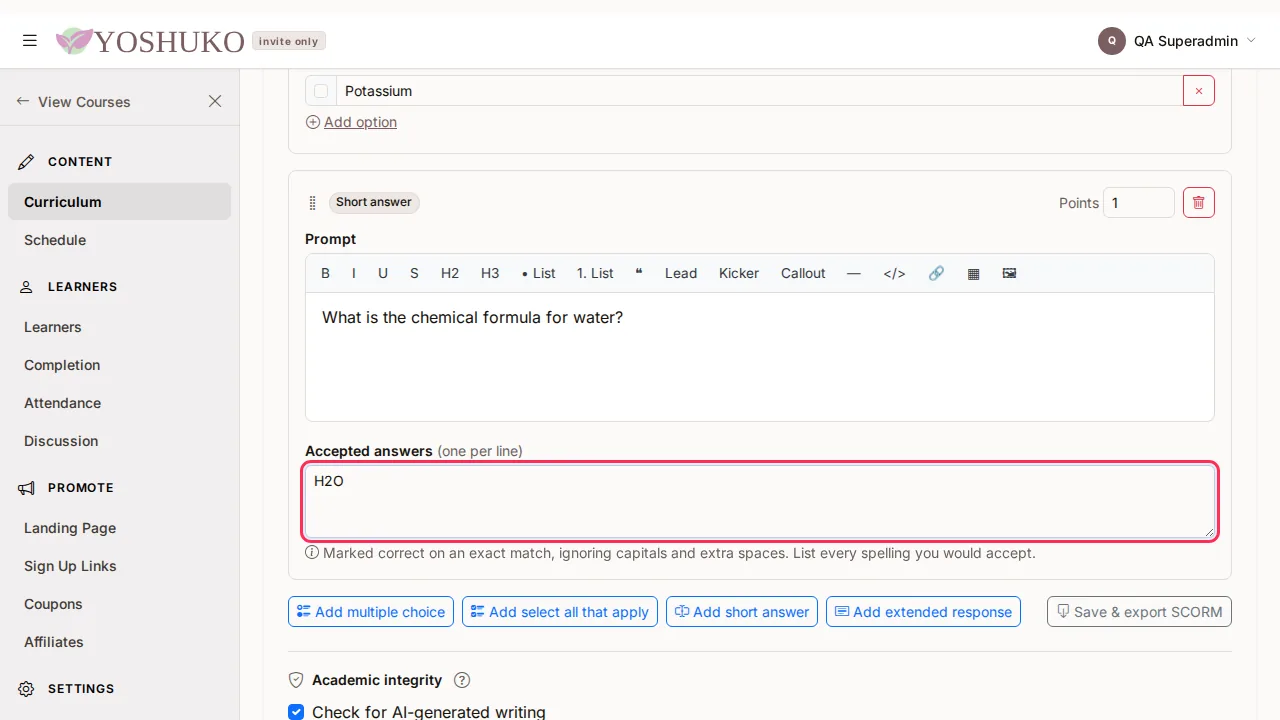The width and height of the screenshot is (1280, 720).
Task: Remove the Potassium option
Action: point(1199,91)
